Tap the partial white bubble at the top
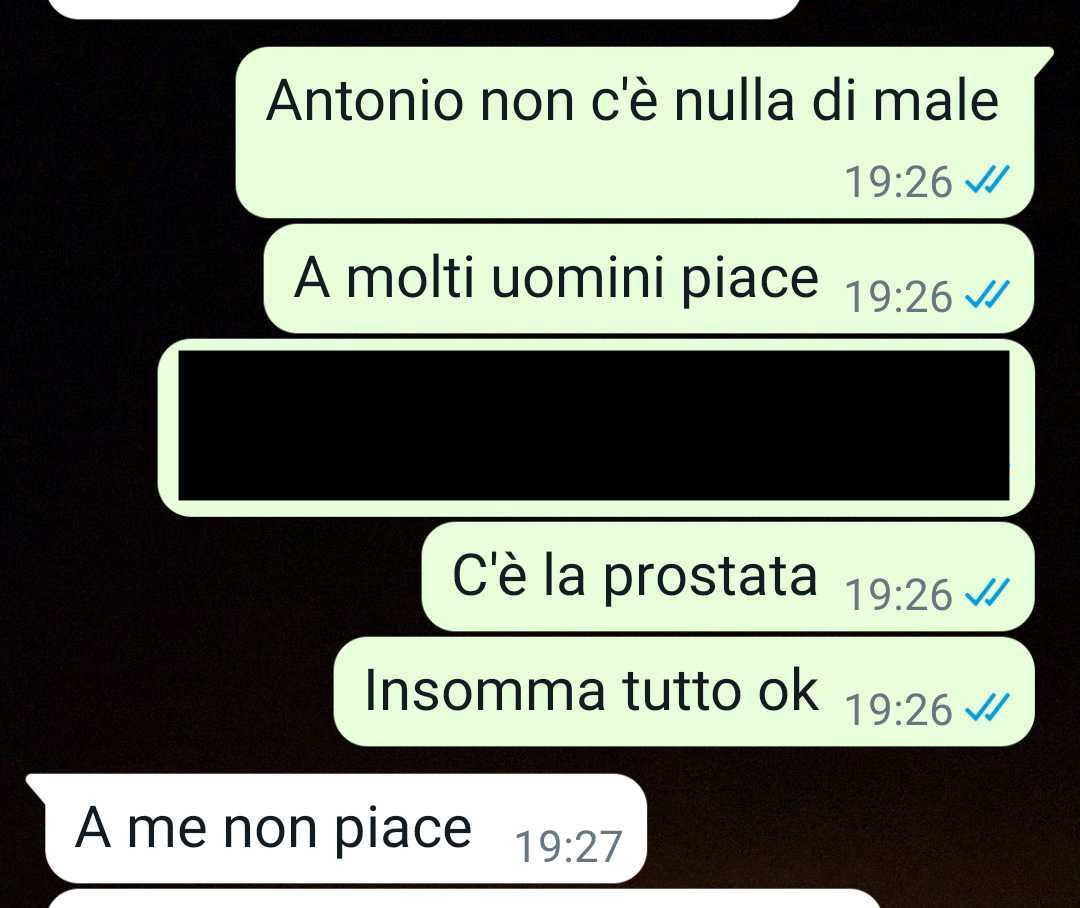The width and height of the screenshot is (1080, 908). point(434,8)
